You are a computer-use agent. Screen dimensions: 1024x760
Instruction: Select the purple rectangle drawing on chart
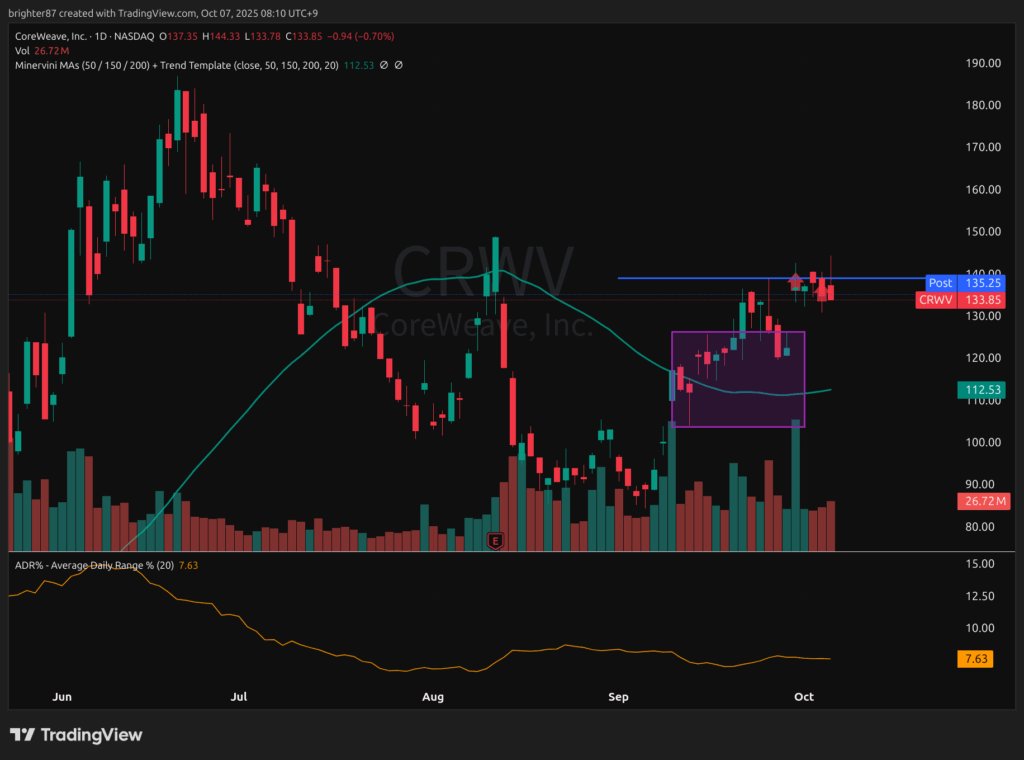(x=738, y=332)
